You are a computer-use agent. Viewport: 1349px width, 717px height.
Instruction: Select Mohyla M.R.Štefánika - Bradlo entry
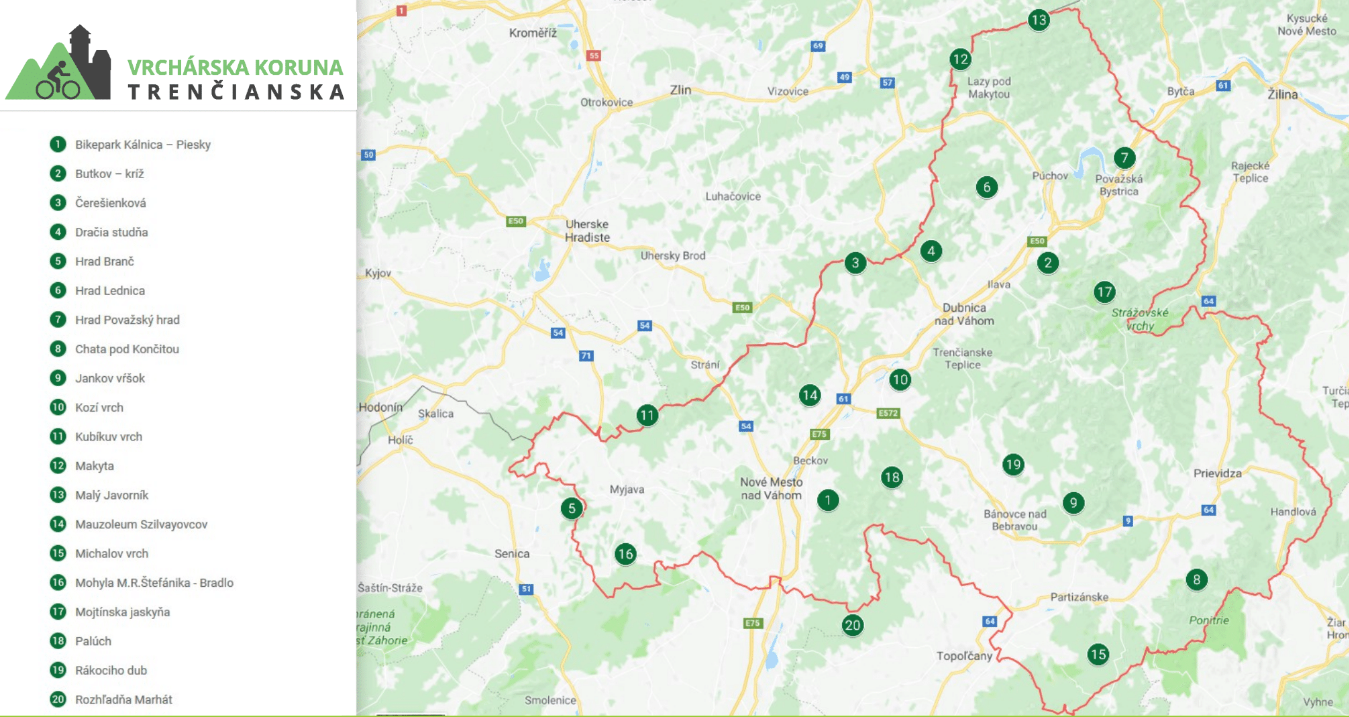[x=154, y=583]
